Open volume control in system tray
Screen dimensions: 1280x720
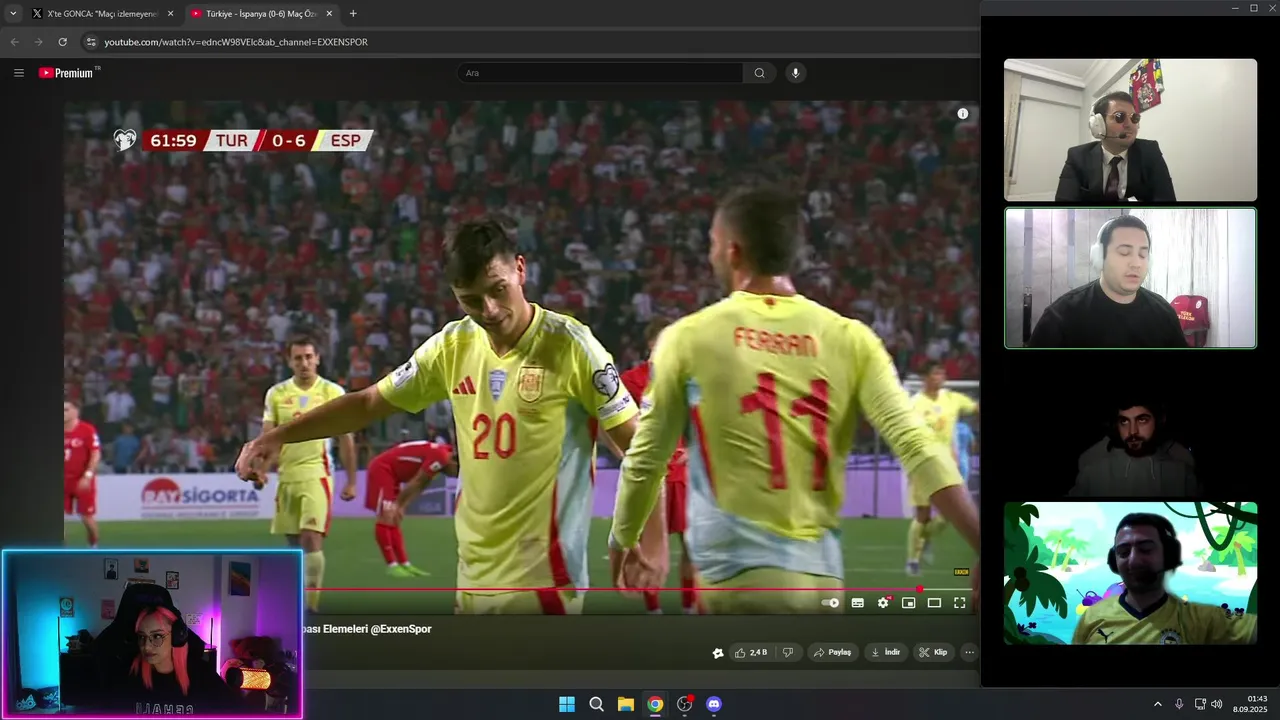1217,704
